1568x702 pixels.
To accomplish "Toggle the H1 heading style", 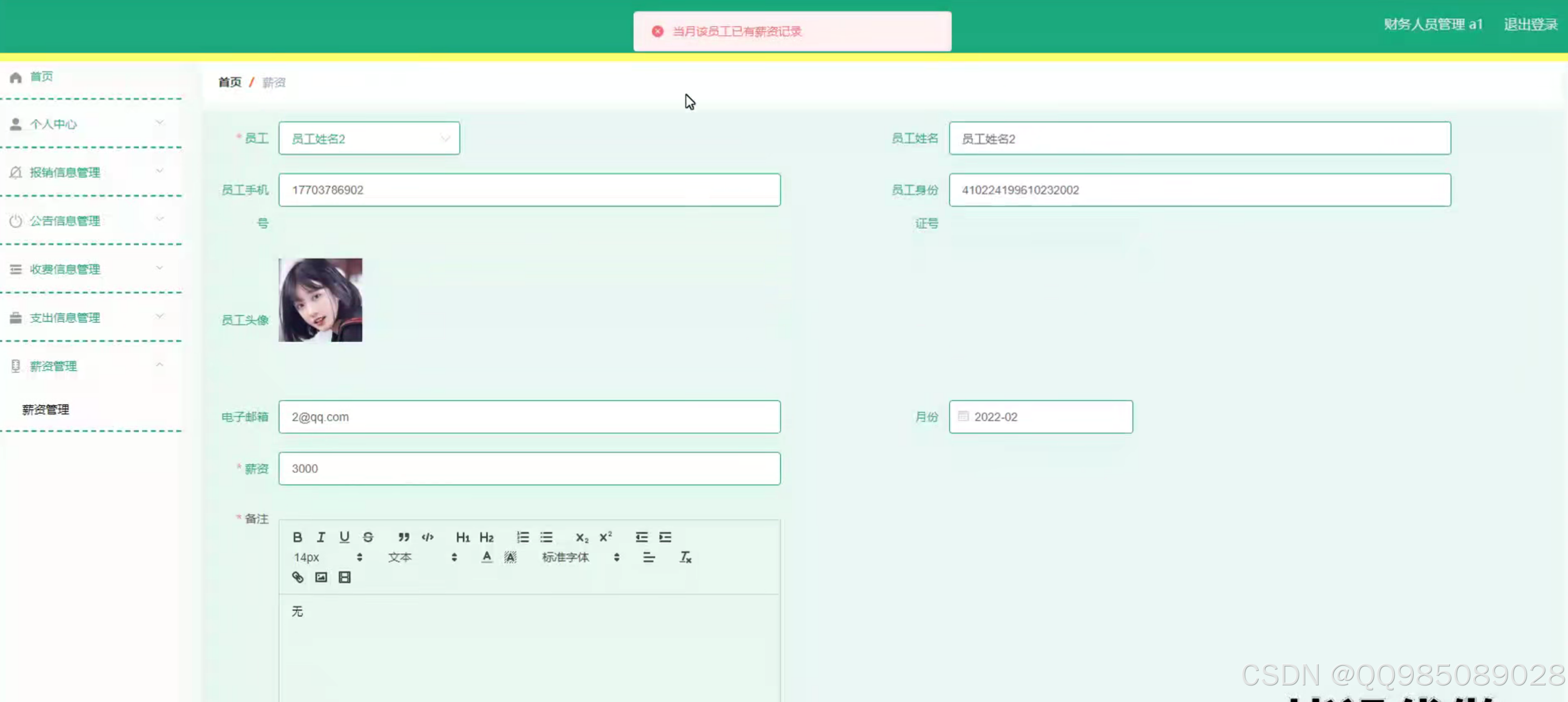I will tap(463, 537).
